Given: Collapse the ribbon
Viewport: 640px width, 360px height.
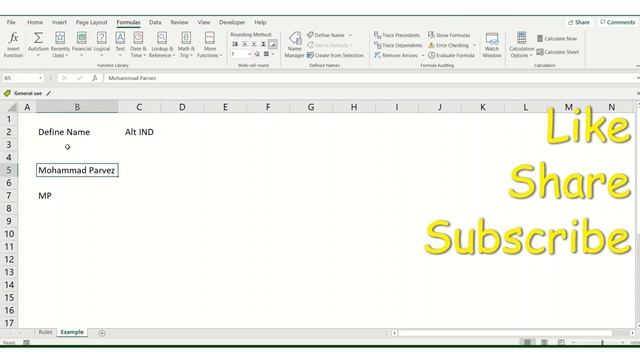Looking at the screenshot, I should click(x=638, y=66).
